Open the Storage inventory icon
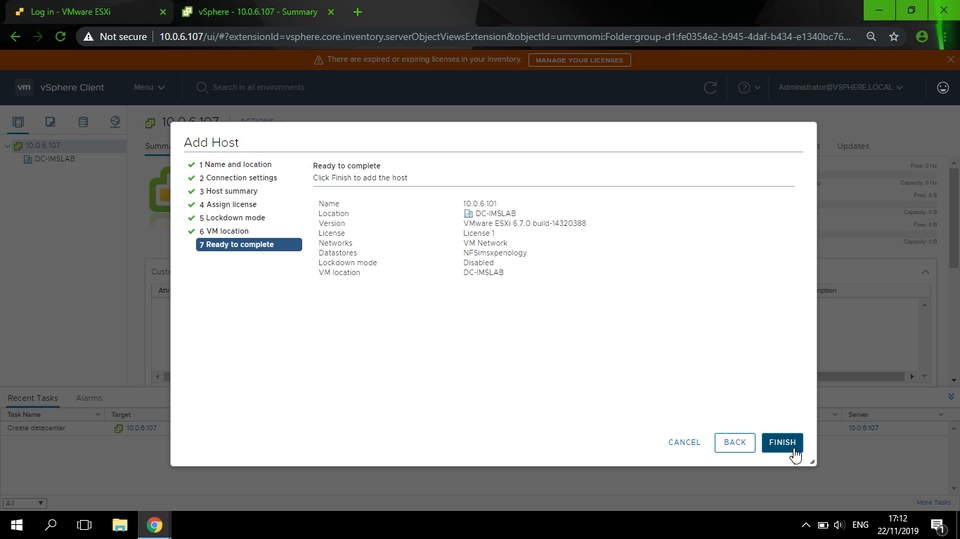 [83, 122]
